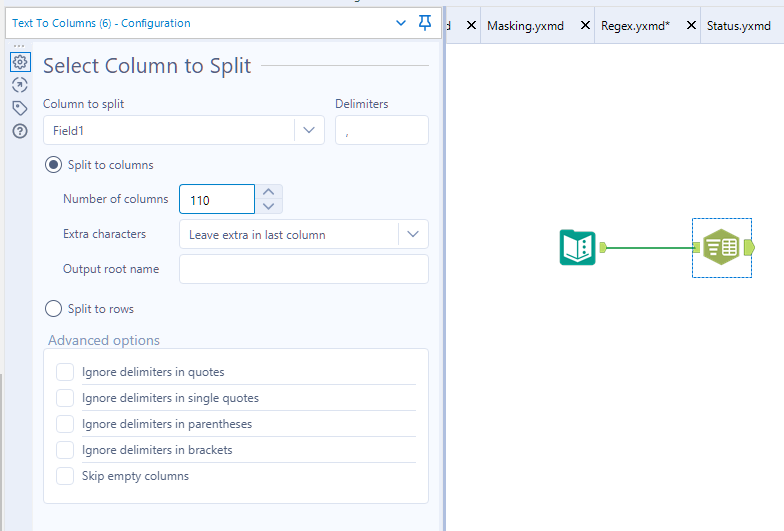Viewport: 784px width, 531px height.
Task: Toggle Ignore delimiters in brackets checkbox
Action: 65,450
